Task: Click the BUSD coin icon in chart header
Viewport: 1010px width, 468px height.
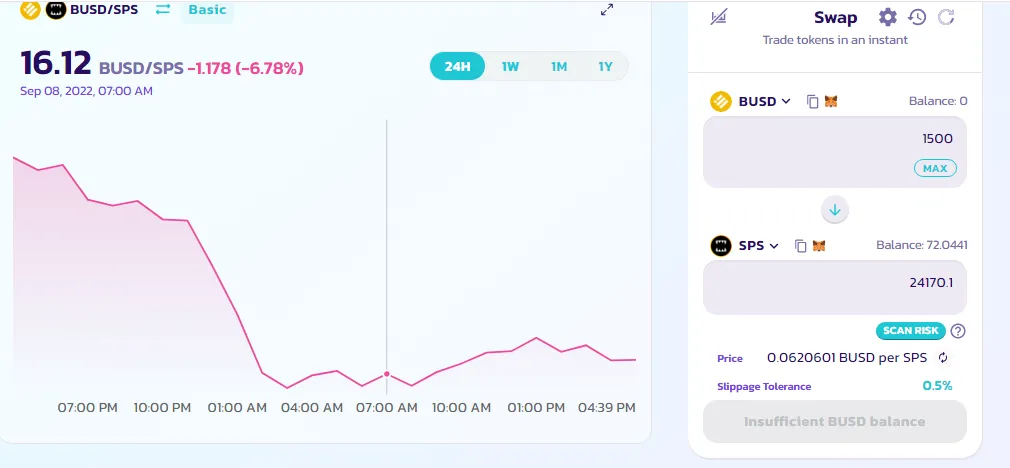Action: point(30,10)
